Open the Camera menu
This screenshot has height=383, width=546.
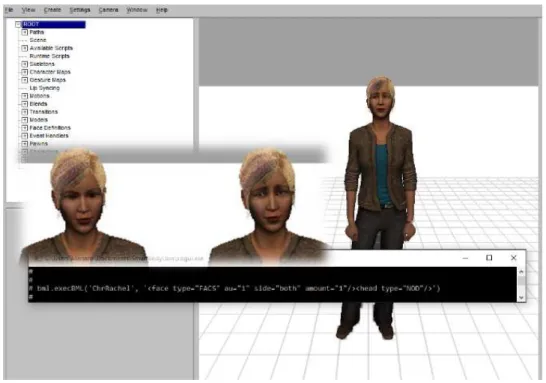108,10
